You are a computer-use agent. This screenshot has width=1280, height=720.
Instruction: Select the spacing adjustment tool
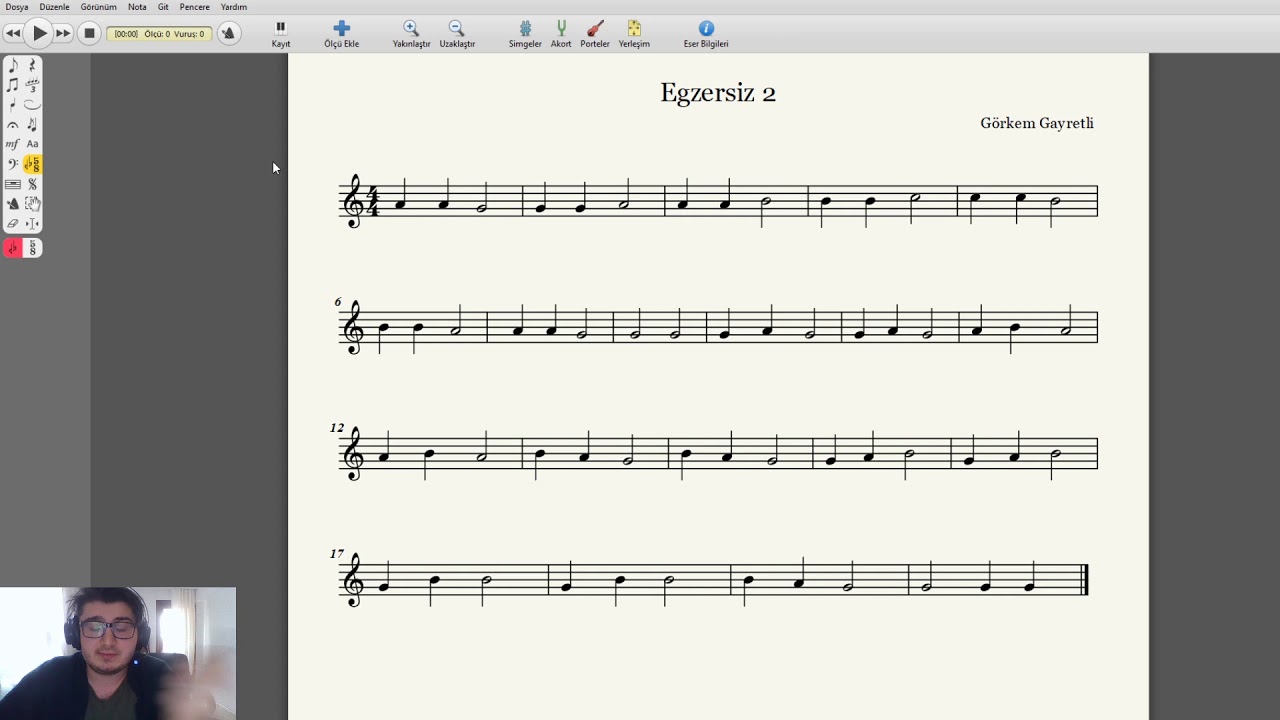coord(32,224)
